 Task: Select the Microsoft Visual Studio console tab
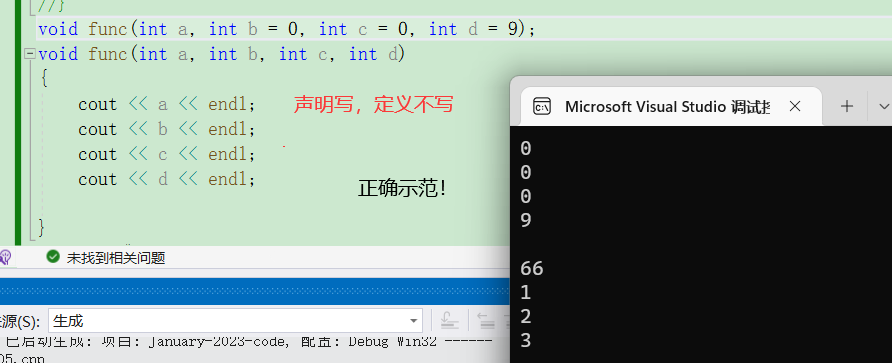pos(671,106)
